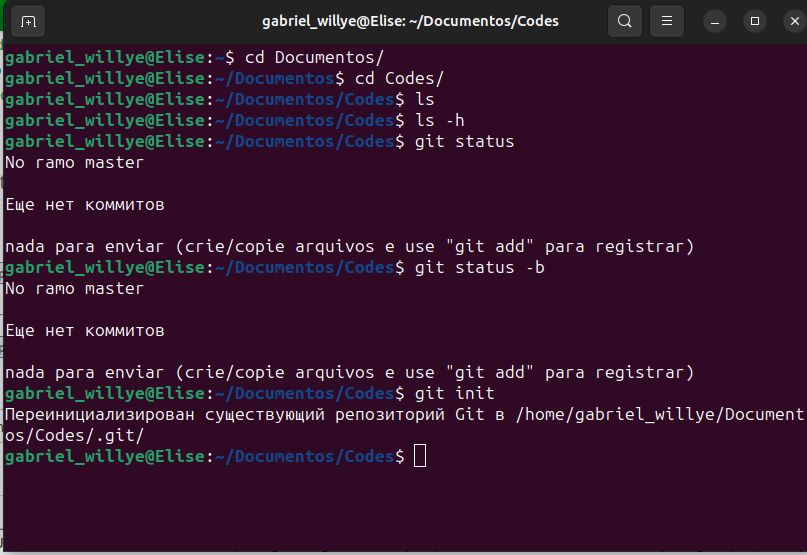Click the second 'nada para enviar' output line
The height and width of the screenshot is (555, 807).
(x=349, y=373)
